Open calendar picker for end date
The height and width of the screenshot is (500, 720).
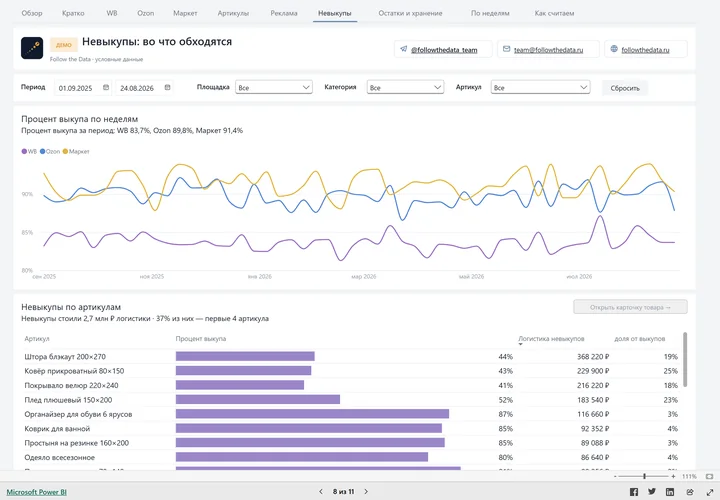click(x=168, y=87)
